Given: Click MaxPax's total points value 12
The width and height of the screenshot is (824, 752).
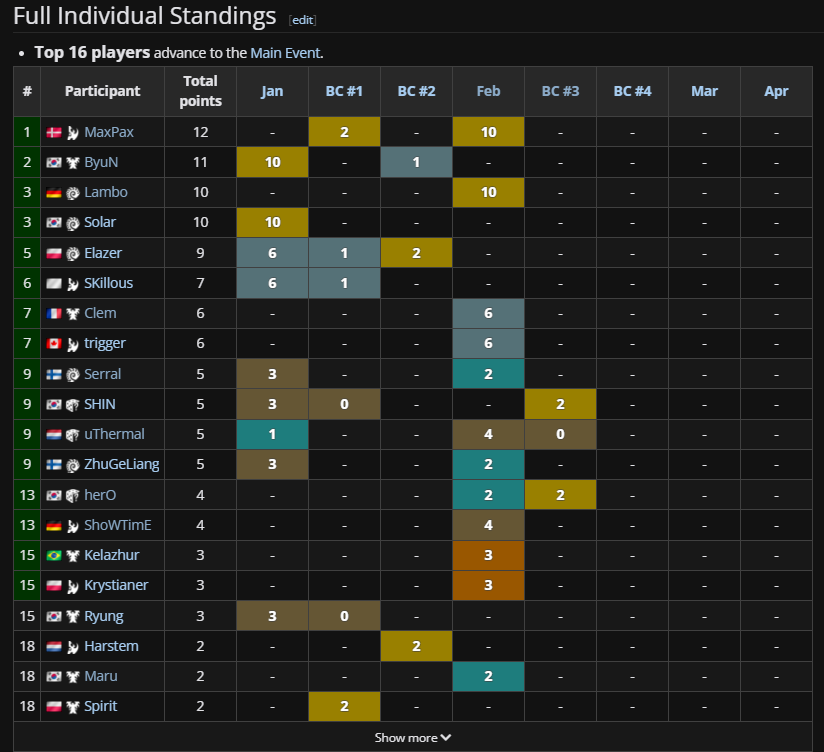Looking at the screenshot, I should [x=200, y=132].
